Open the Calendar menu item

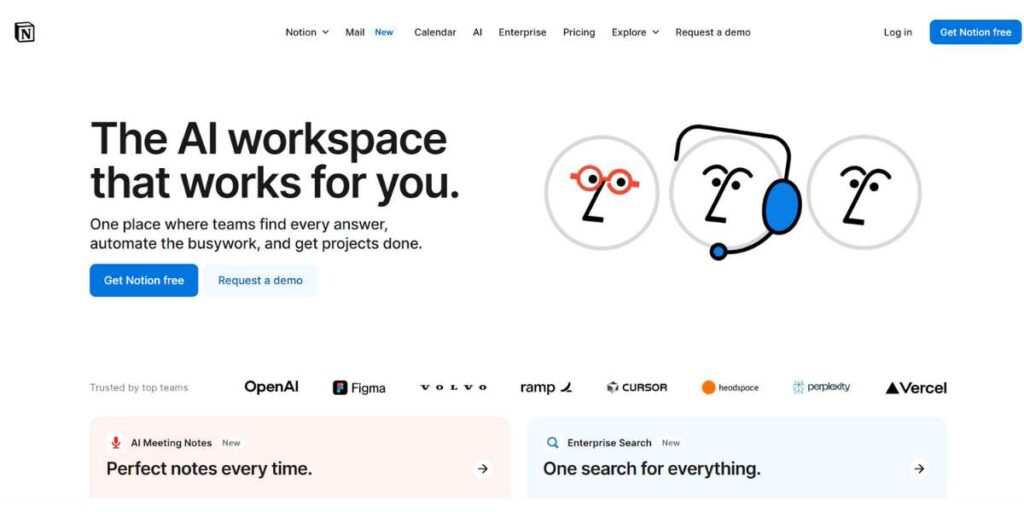[x=435, y=32]
